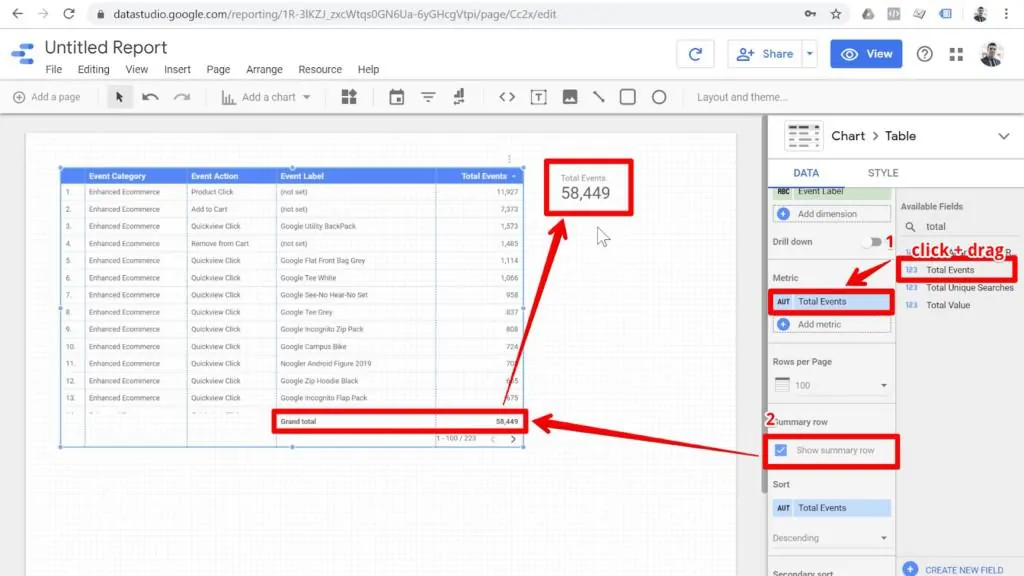Select the embed URL tool
This screenshot has height=576, width=1024.
point(507,97)
